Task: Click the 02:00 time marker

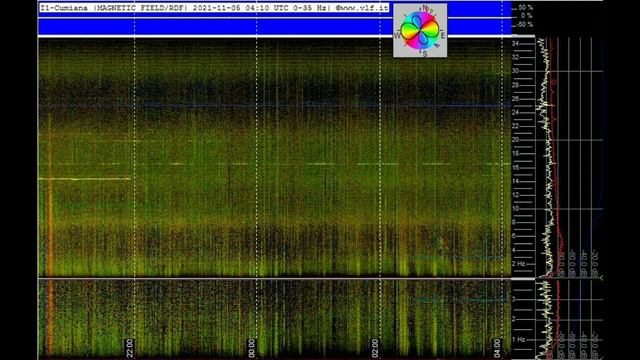Action: pos(374,348)
